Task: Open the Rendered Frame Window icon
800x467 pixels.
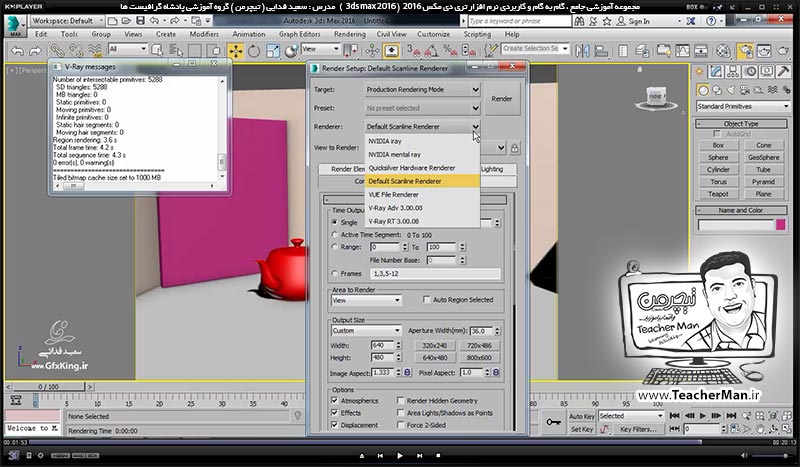Action: point(764,51)
